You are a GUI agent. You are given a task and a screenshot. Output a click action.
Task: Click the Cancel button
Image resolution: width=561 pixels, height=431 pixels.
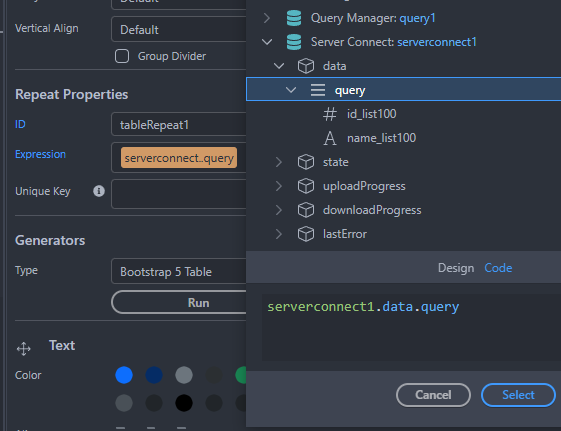pos(433,395)
